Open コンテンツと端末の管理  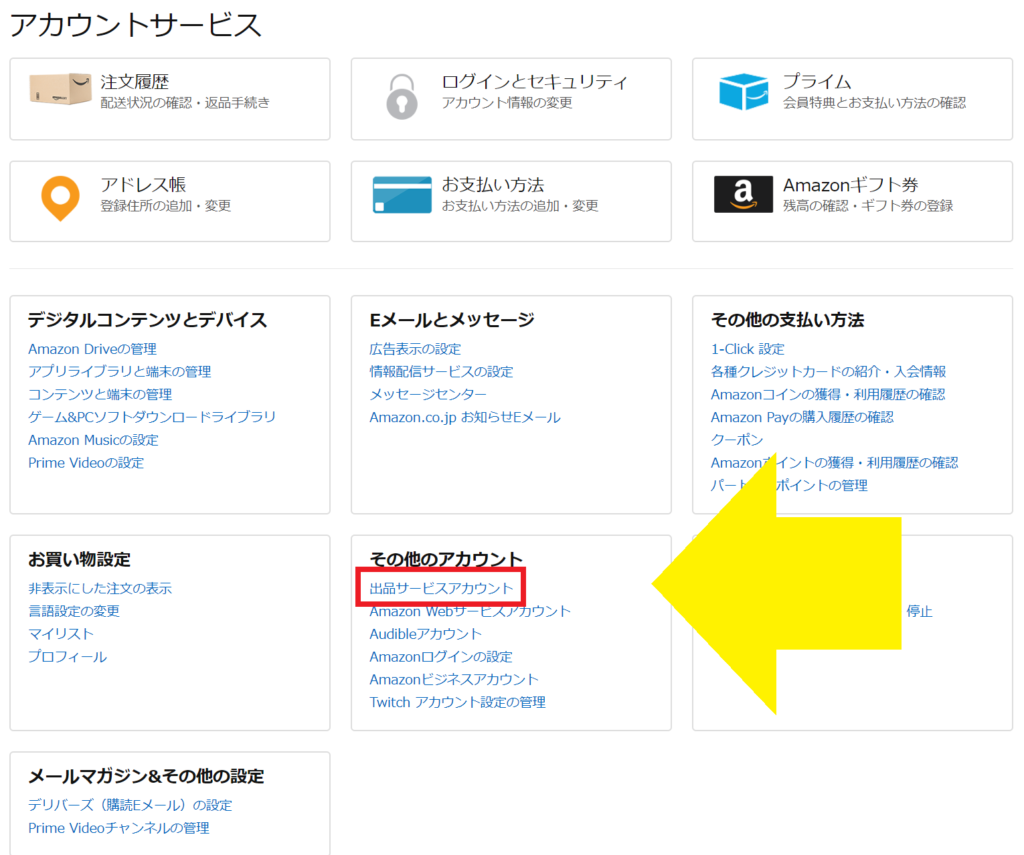pos(100,395)
